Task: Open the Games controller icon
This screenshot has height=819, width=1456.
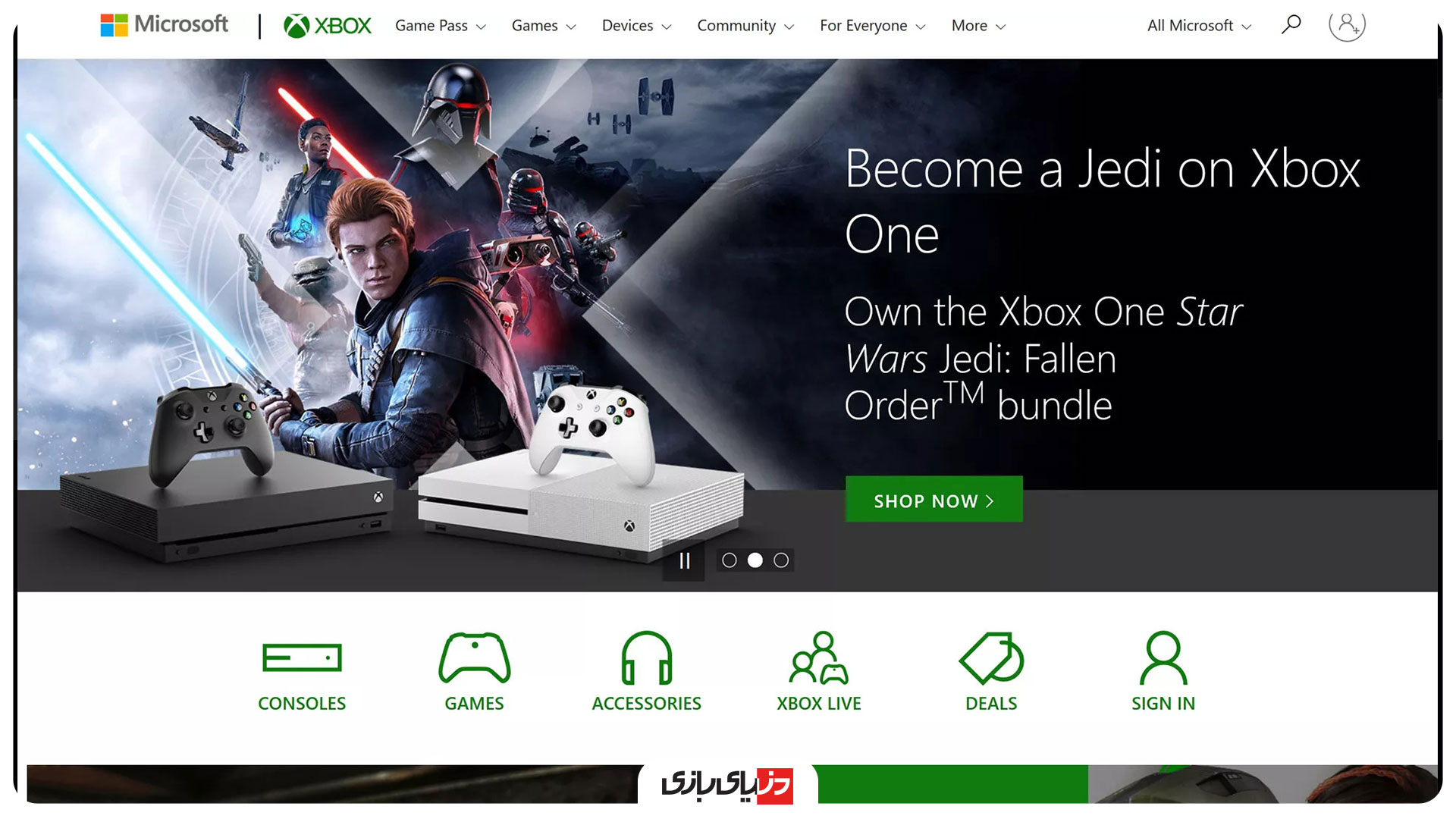Action: [x=474, y=657]
